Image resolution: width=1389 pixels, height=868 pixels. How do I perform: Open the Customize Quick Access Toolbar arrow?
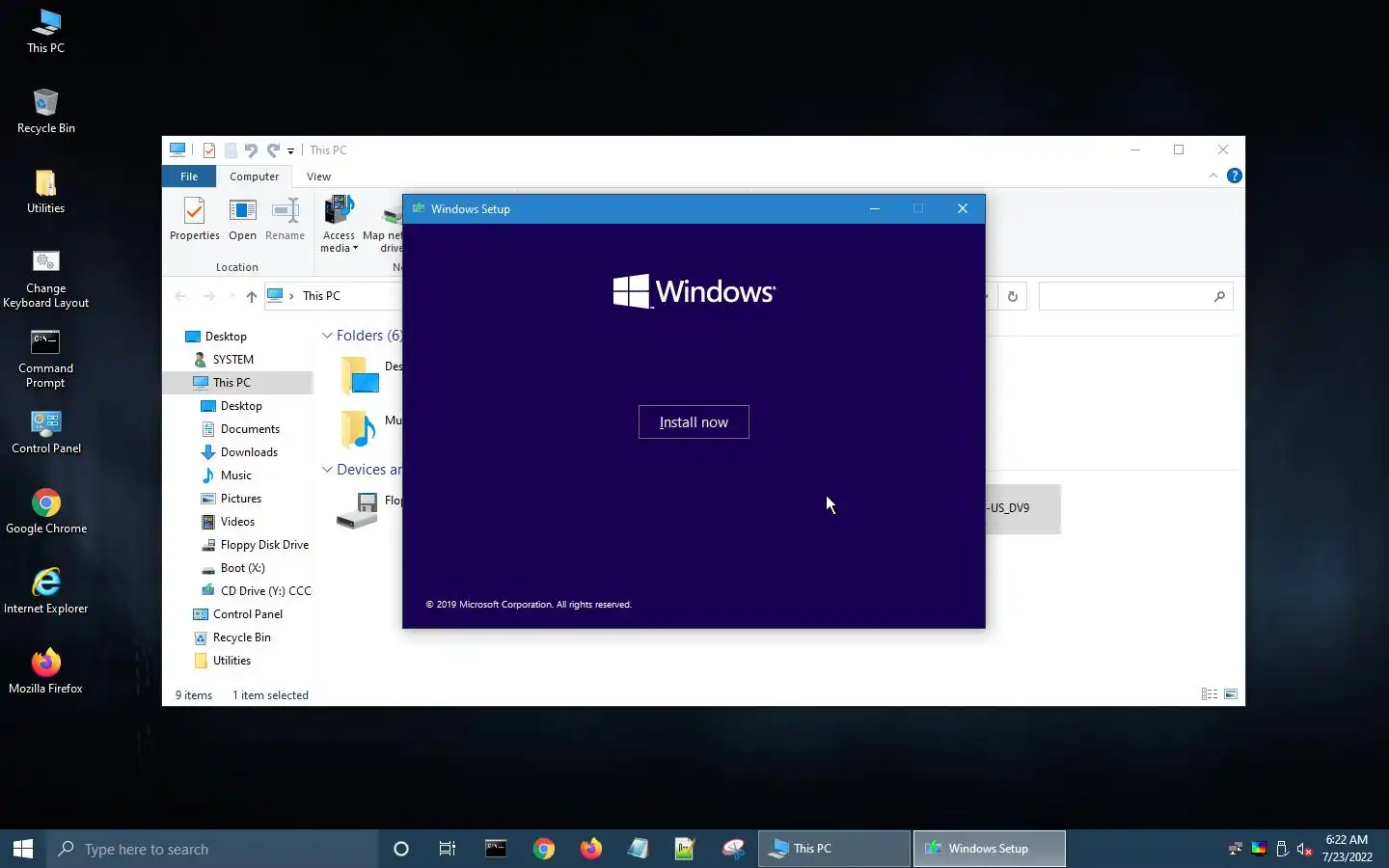(x=290, y=151)
